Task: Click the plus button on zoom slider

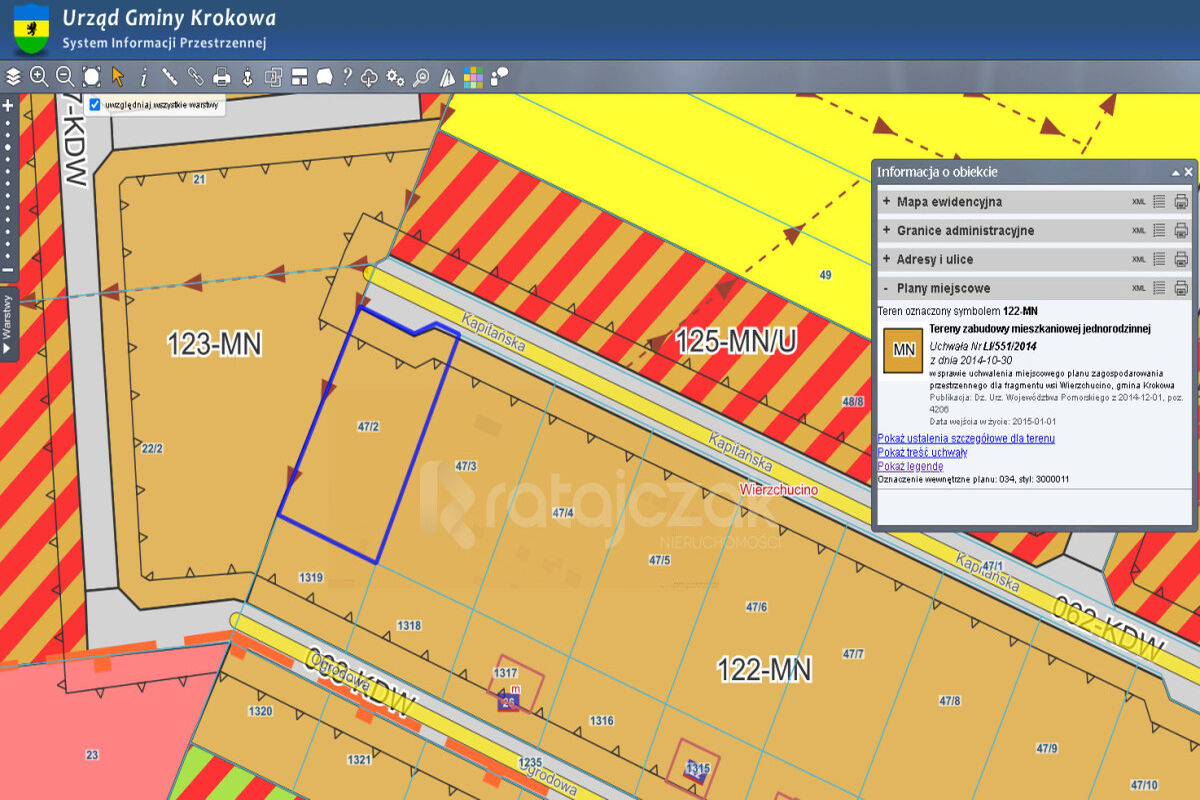Action: tap(8, 106)
